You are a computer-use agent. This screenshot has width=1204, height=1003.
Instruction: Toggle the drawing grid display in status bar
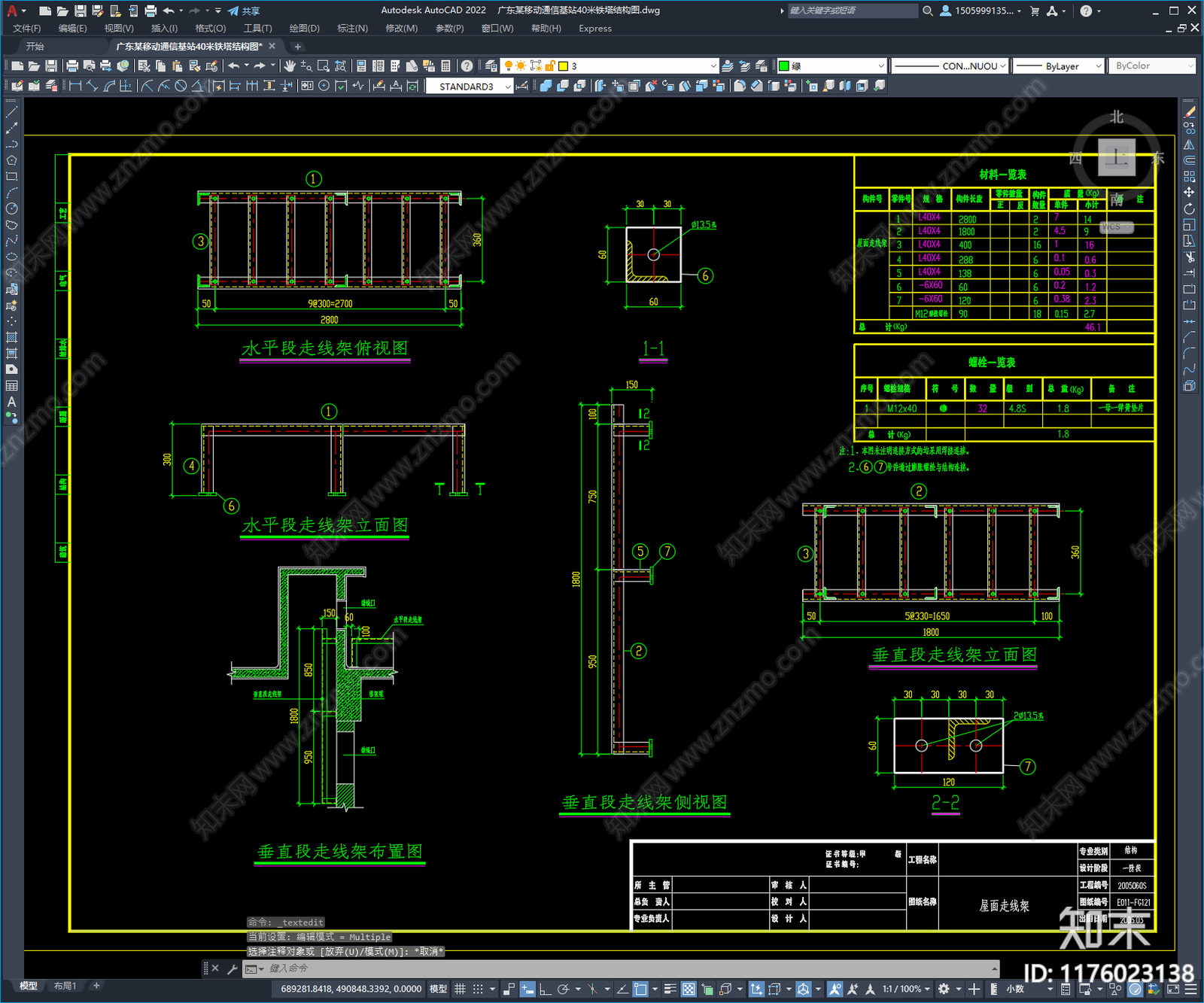(x=460, y=989)
